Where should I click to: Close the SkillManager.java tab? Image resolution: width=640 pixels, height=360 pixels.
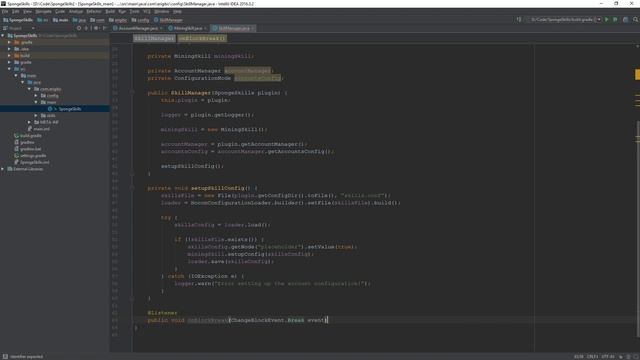[253, 28]
